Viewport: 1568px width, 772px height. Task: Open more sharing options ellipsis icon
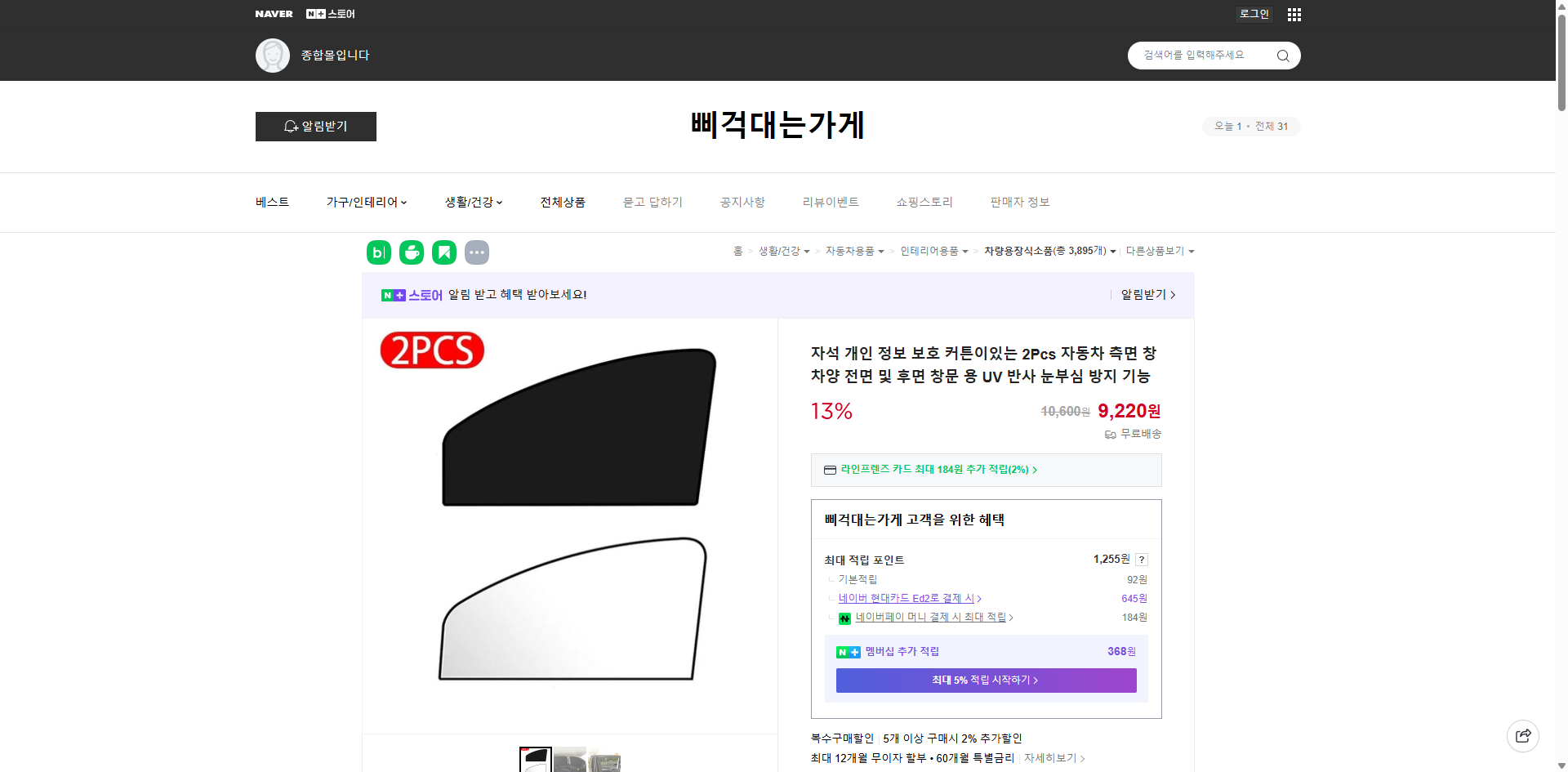(477, 252)
